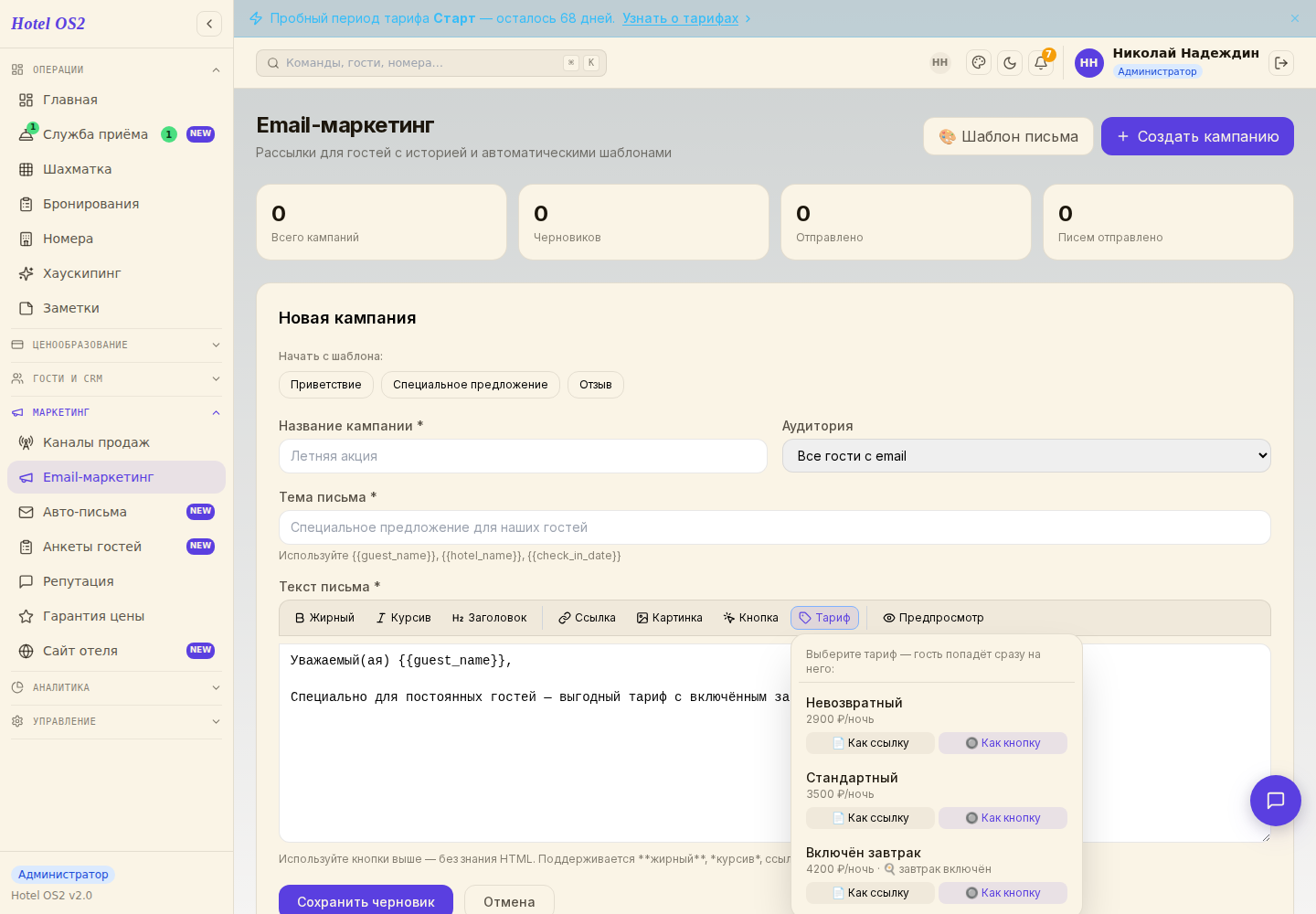
Task: Navigate to Номера
Action: pyautogui.click(x=116, y=239)
